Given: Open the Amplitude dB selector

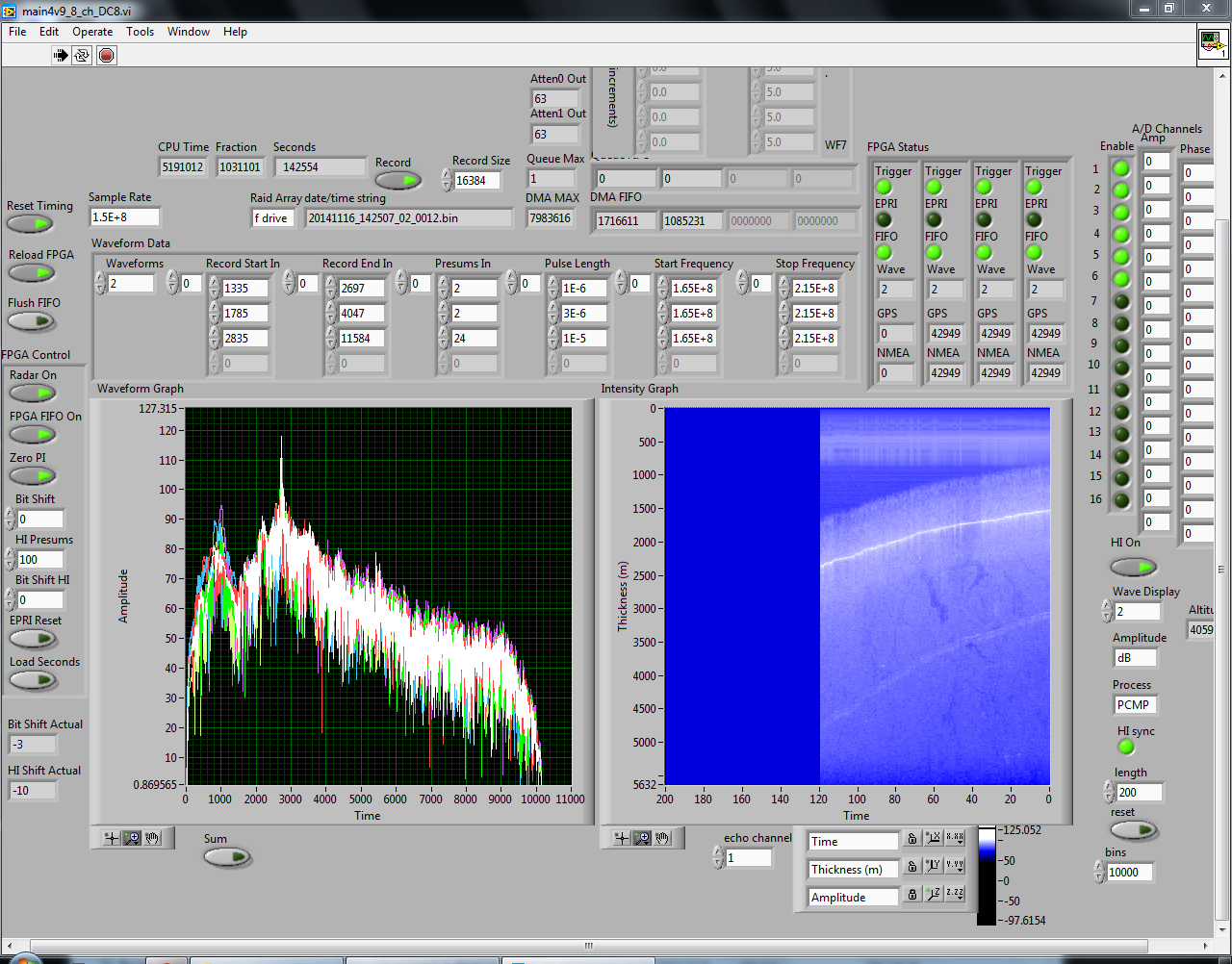Looking at the screenshot, I should point(1134,658).
